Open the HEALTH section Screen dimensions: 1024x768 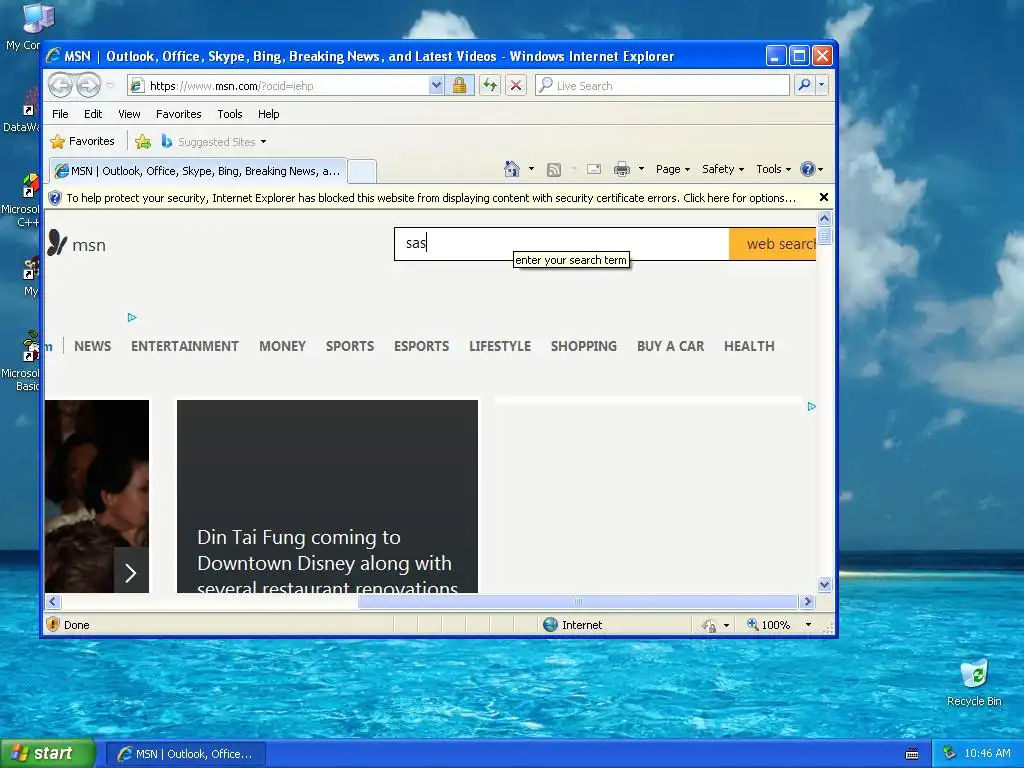(749, 346)
